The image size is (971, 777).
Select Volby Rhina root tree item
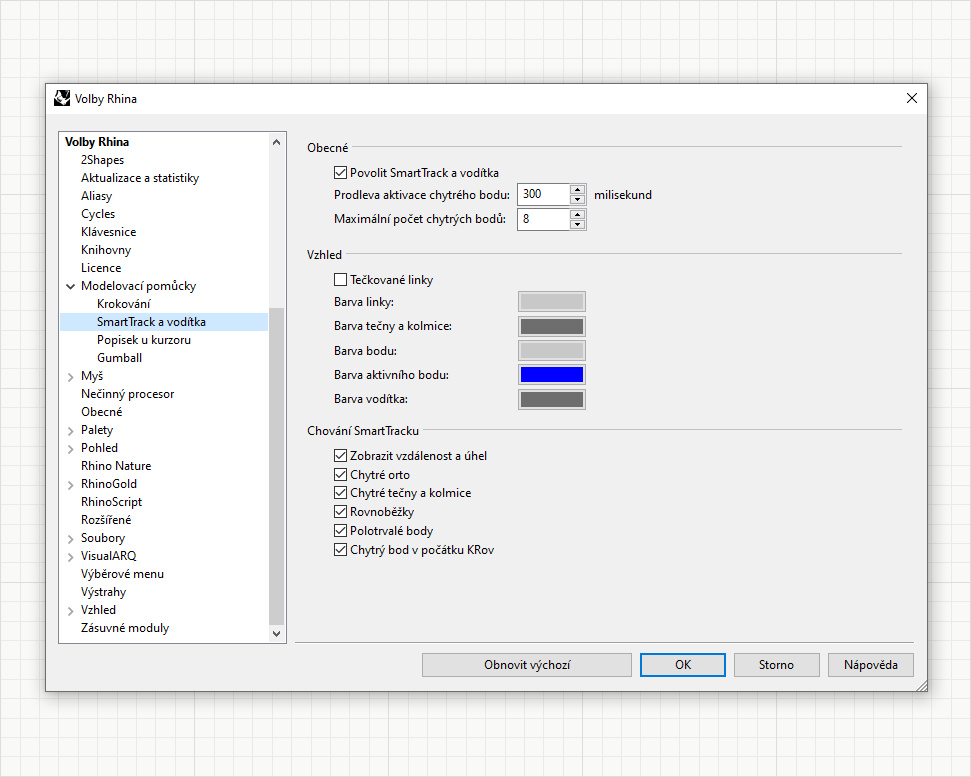point(97,142)
